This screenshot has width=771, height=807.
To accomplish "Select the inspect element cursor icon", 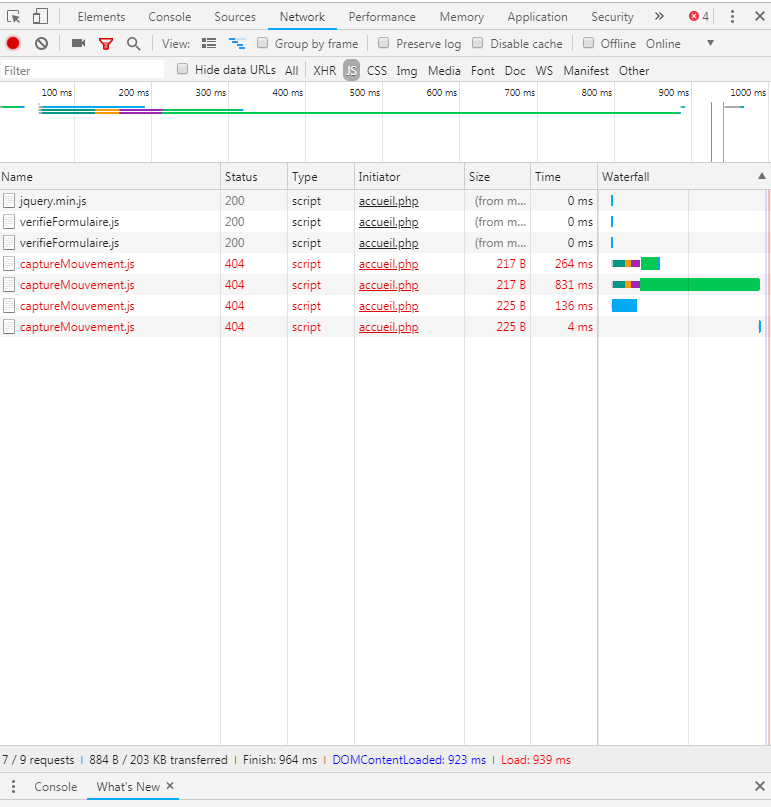I will tap(14, 16).
